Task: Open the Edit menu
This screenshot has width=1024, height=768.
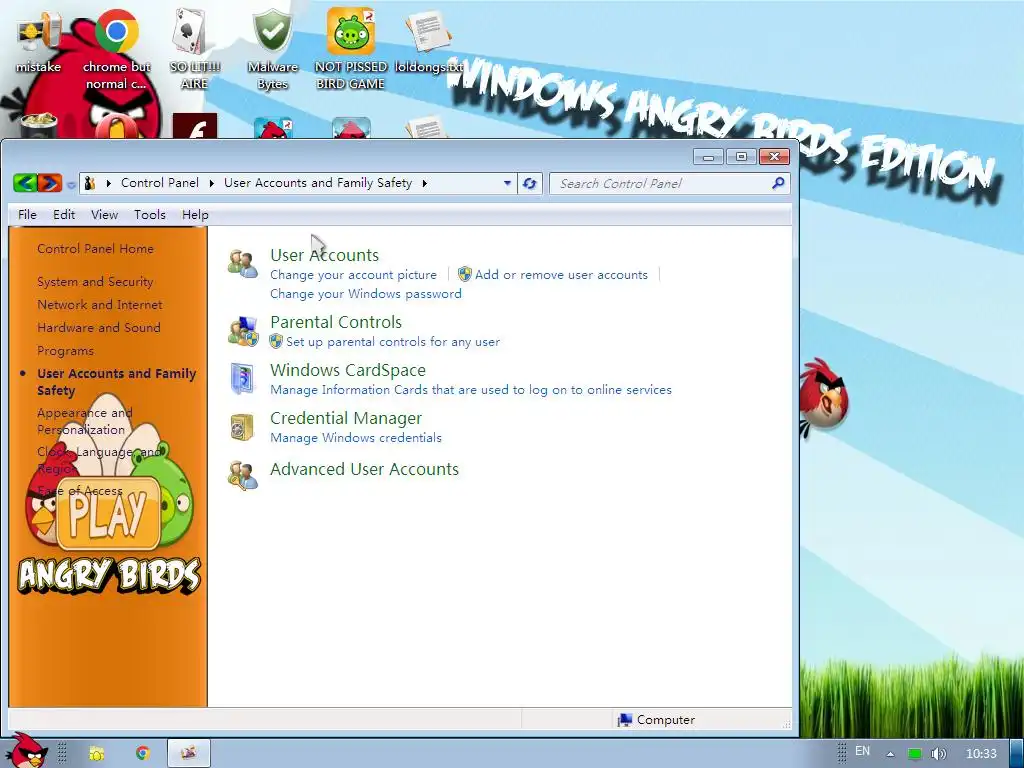Action: [64, 215]
